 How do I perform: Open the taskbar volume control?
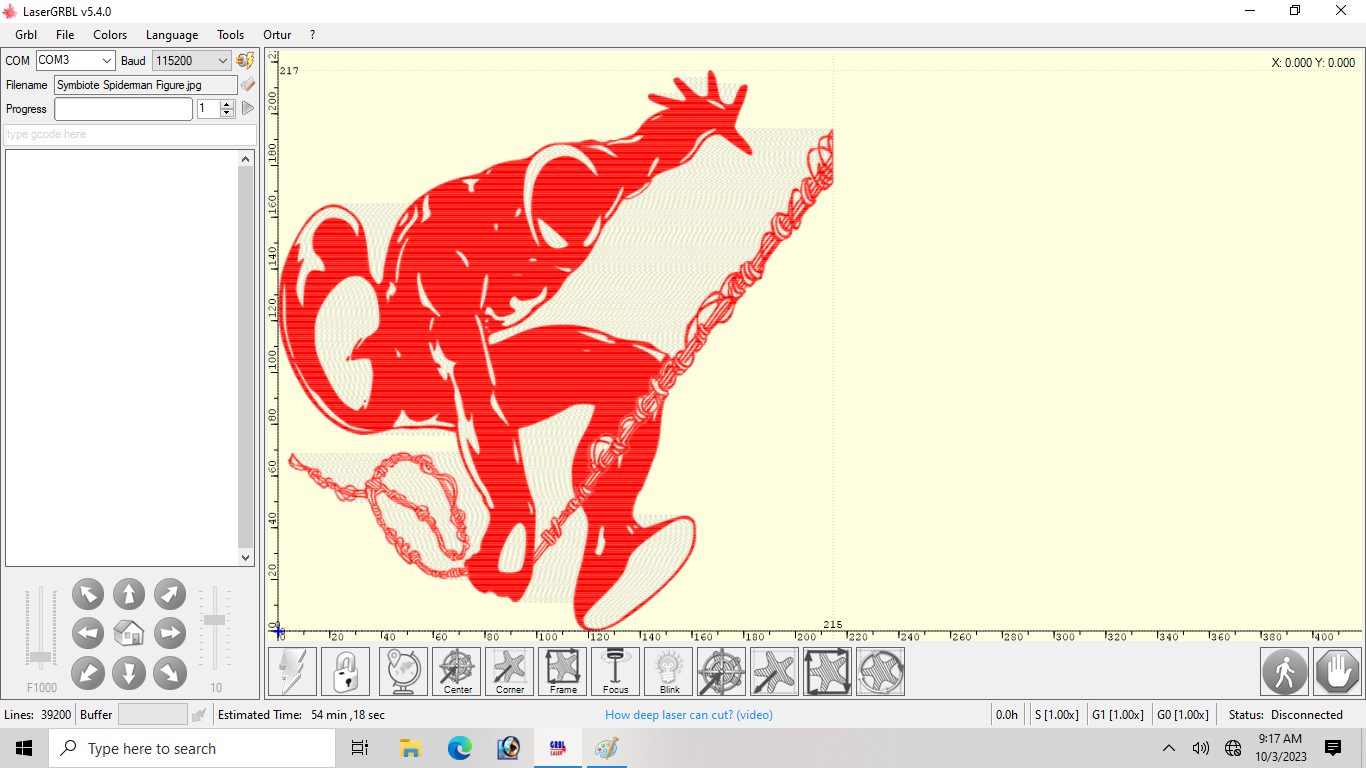click(1201, 748)
